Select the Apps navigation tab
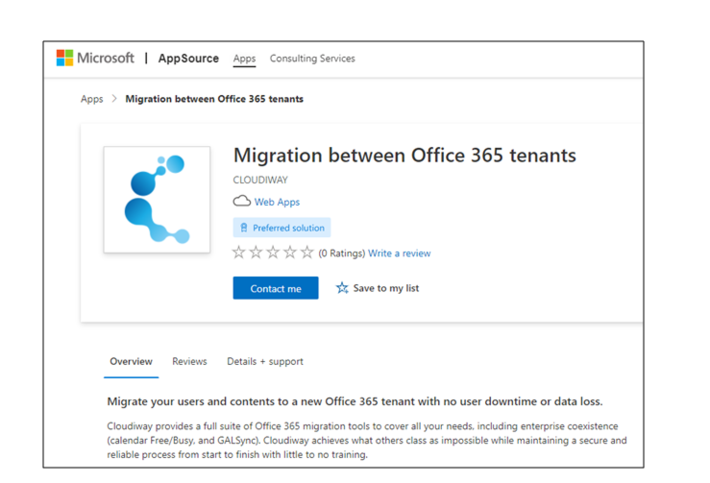710x483 pixels. [245, 58]
